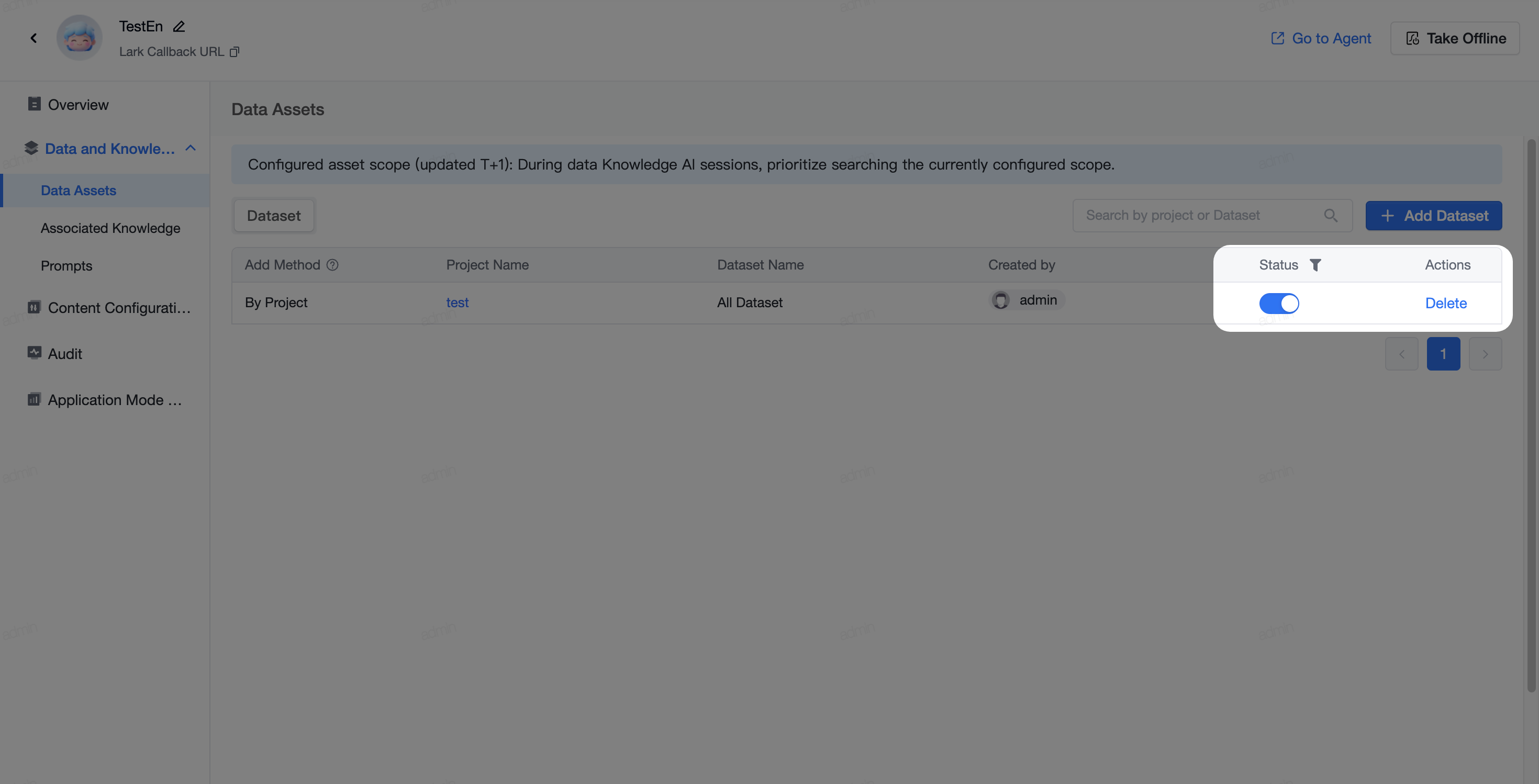1539x784 pixels.
Task: Toggle the test dataset status switch
Action: (x=1278, y=304)
